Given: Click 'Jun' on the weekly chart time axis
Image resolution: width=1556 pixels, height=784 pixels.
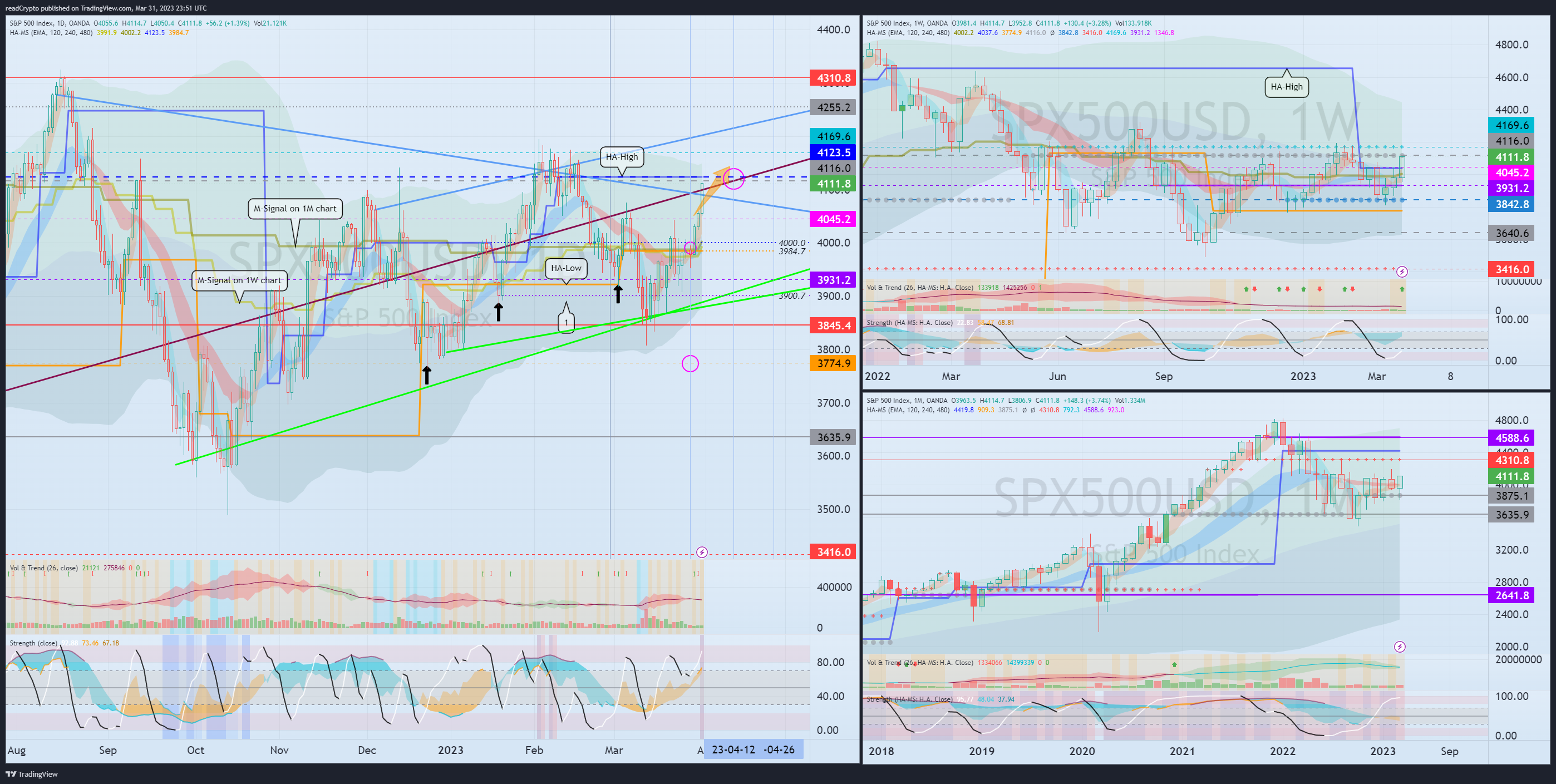Looking at the screenshot, I should [1057, 376].
